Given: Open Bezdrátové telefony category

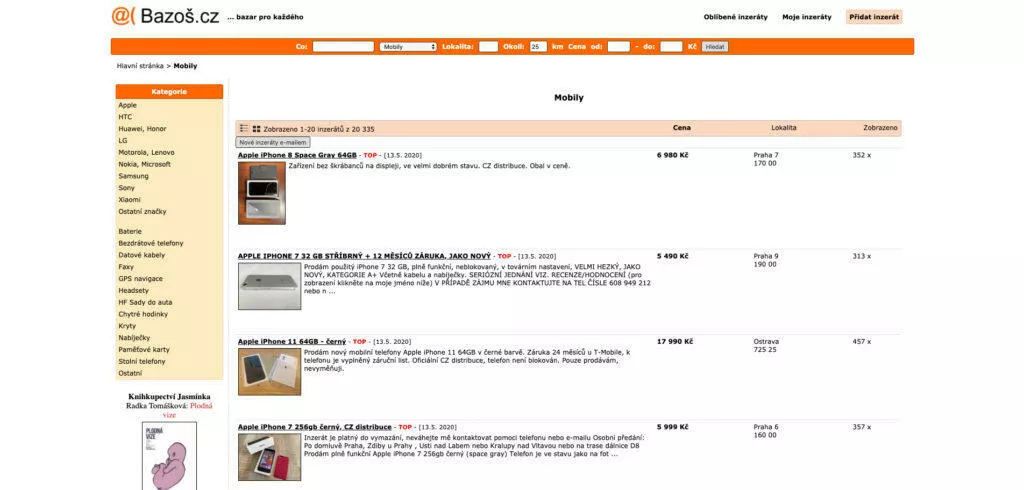Looking at the screenshot, I should click(x=151, y=243).
